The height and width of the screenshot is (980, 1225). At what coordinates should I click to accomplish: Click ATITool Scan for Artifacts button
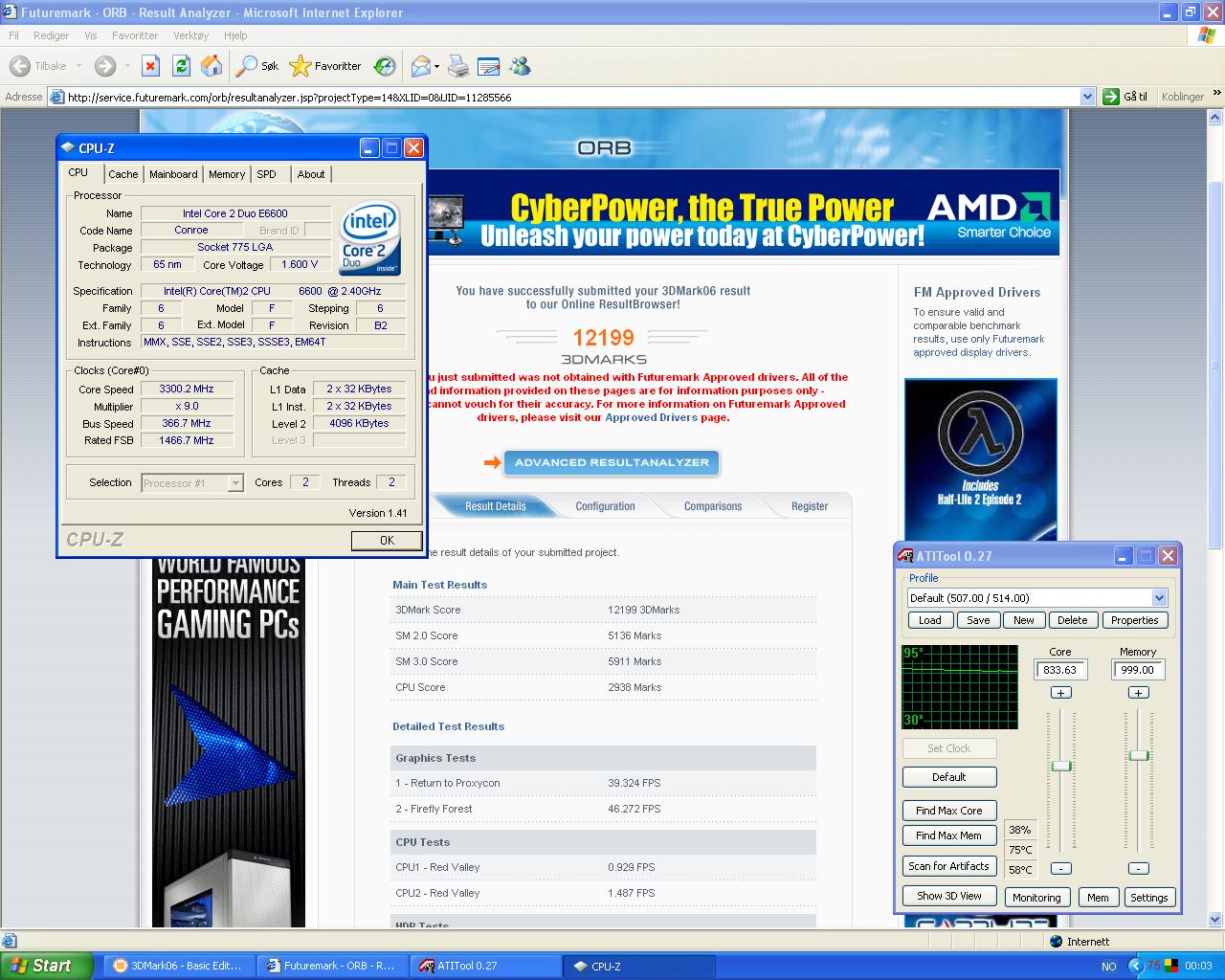tap(949, 866)
